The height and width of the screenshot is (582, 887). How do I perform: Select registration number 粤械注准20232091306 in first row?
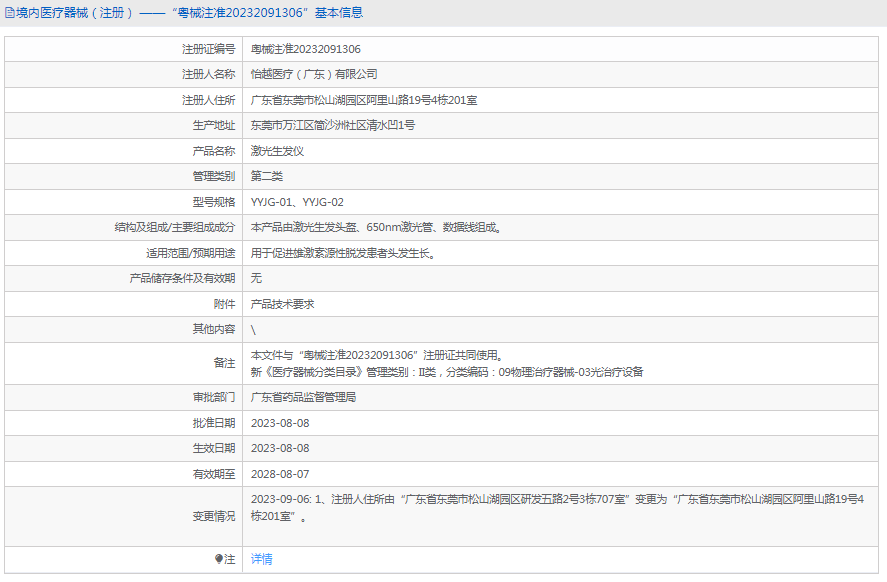pos(305,49)
